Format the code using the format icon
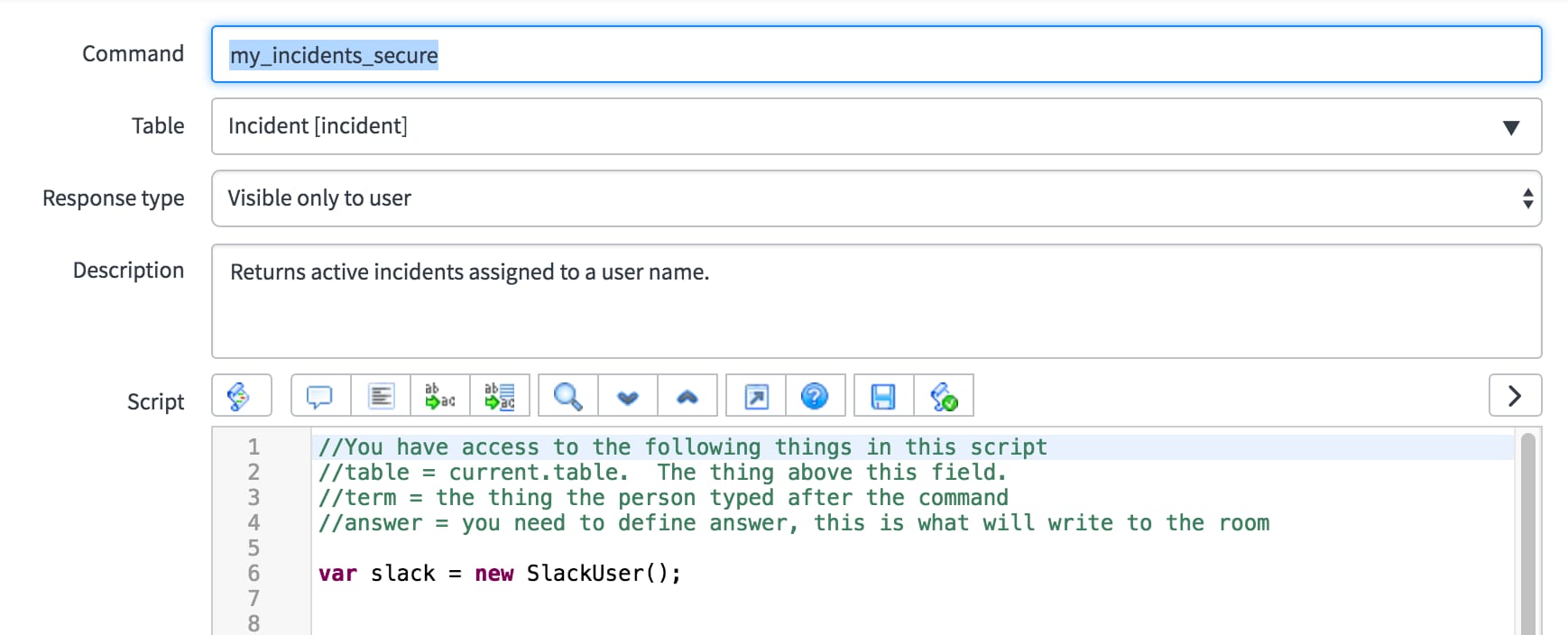 point(381,396)
